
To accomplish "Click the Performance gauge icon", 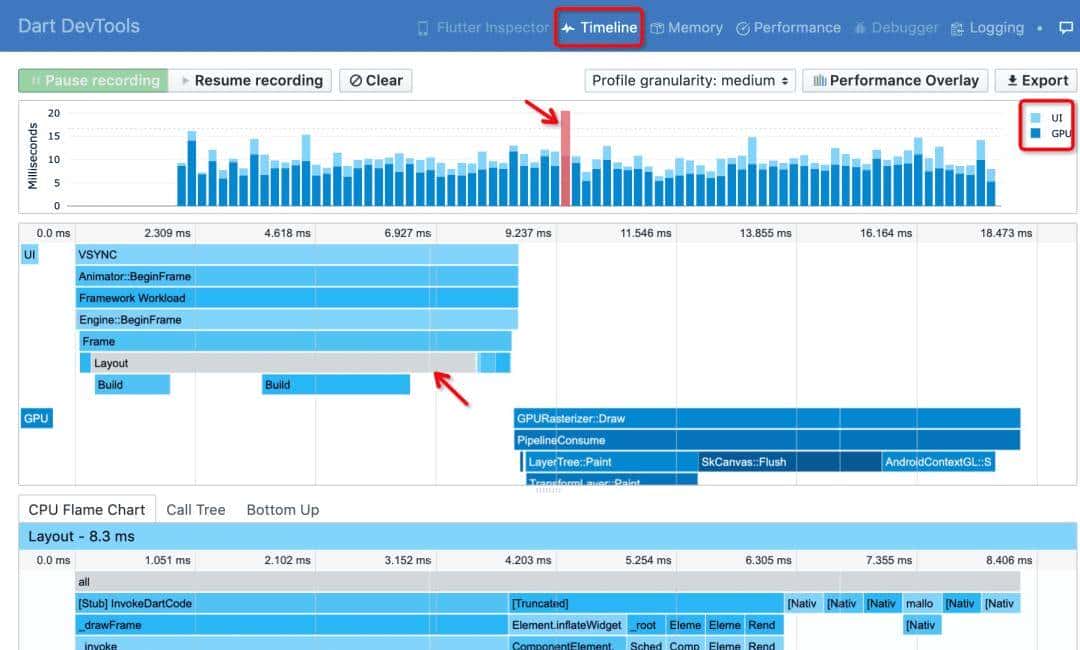I will tap(743, 28).
